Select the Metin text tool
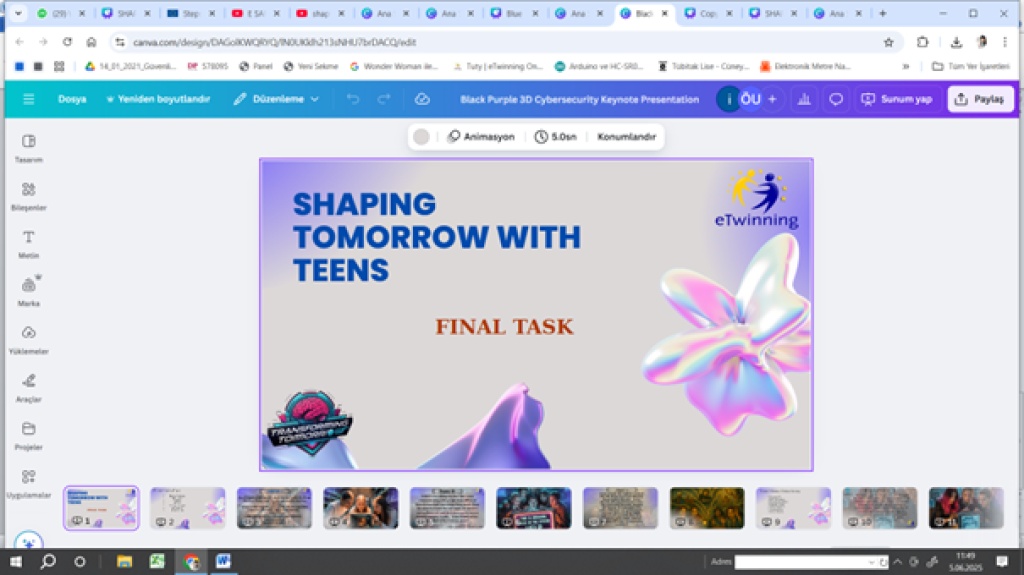The width and height of the screenshot is (1024, 575). (28, 242)
